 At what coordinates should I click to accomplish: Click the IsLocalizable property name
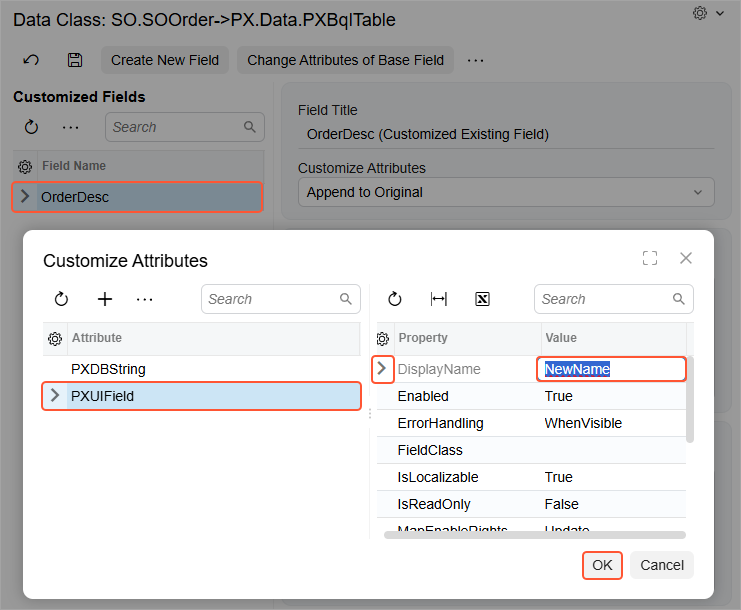coord(438,477)
